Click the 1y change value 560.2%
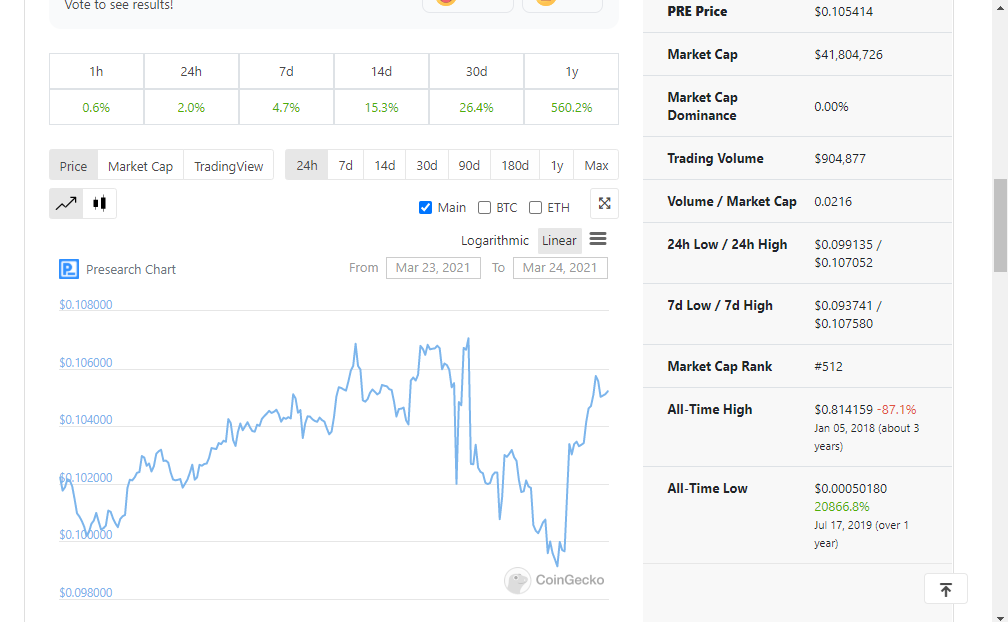Image resolution: width=1008 pixels, height=622 pixels. (x=572, y=107)
